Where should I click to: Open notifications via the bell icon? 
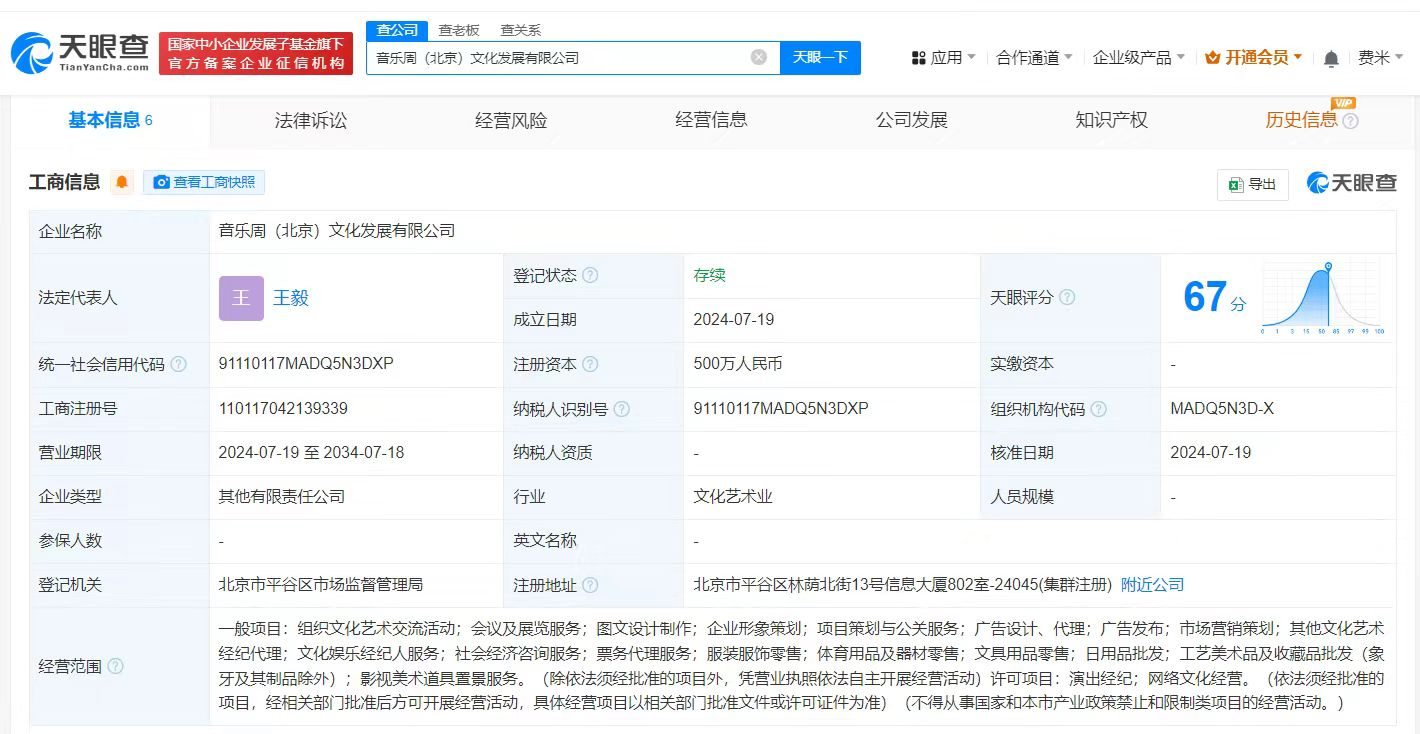point(1331,57)
